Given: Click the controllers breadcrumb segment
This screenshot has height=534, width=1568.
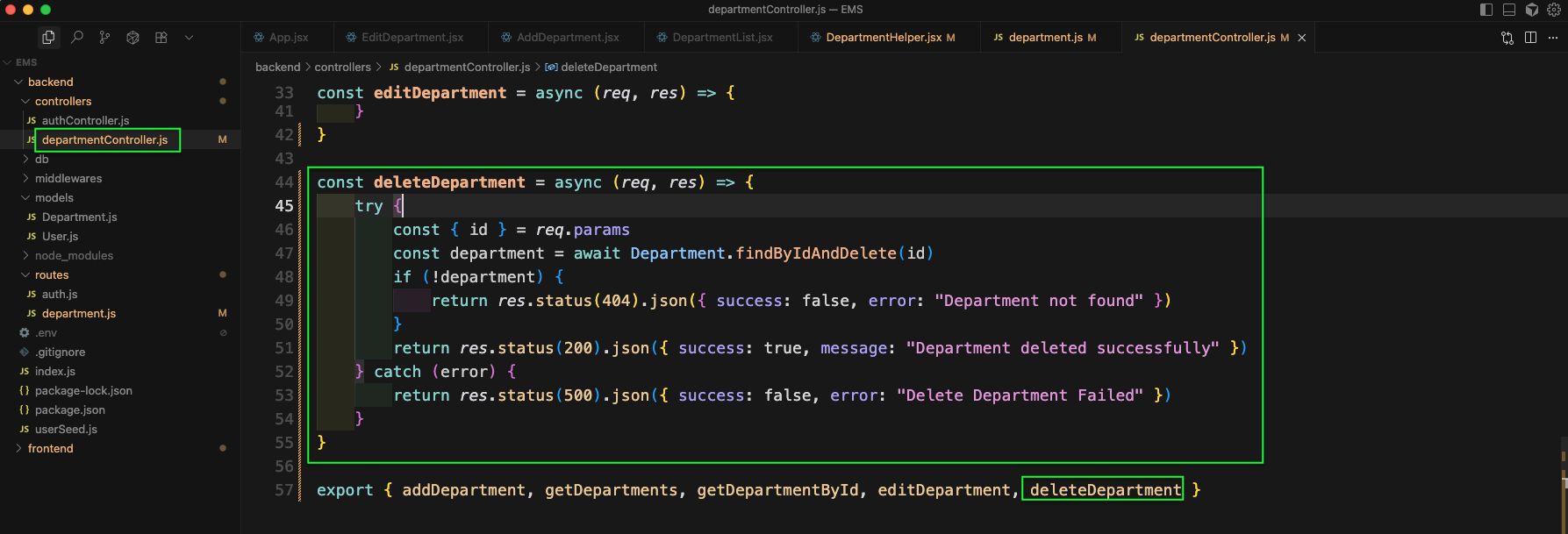Looking at the screenshot, I should 342,67.
